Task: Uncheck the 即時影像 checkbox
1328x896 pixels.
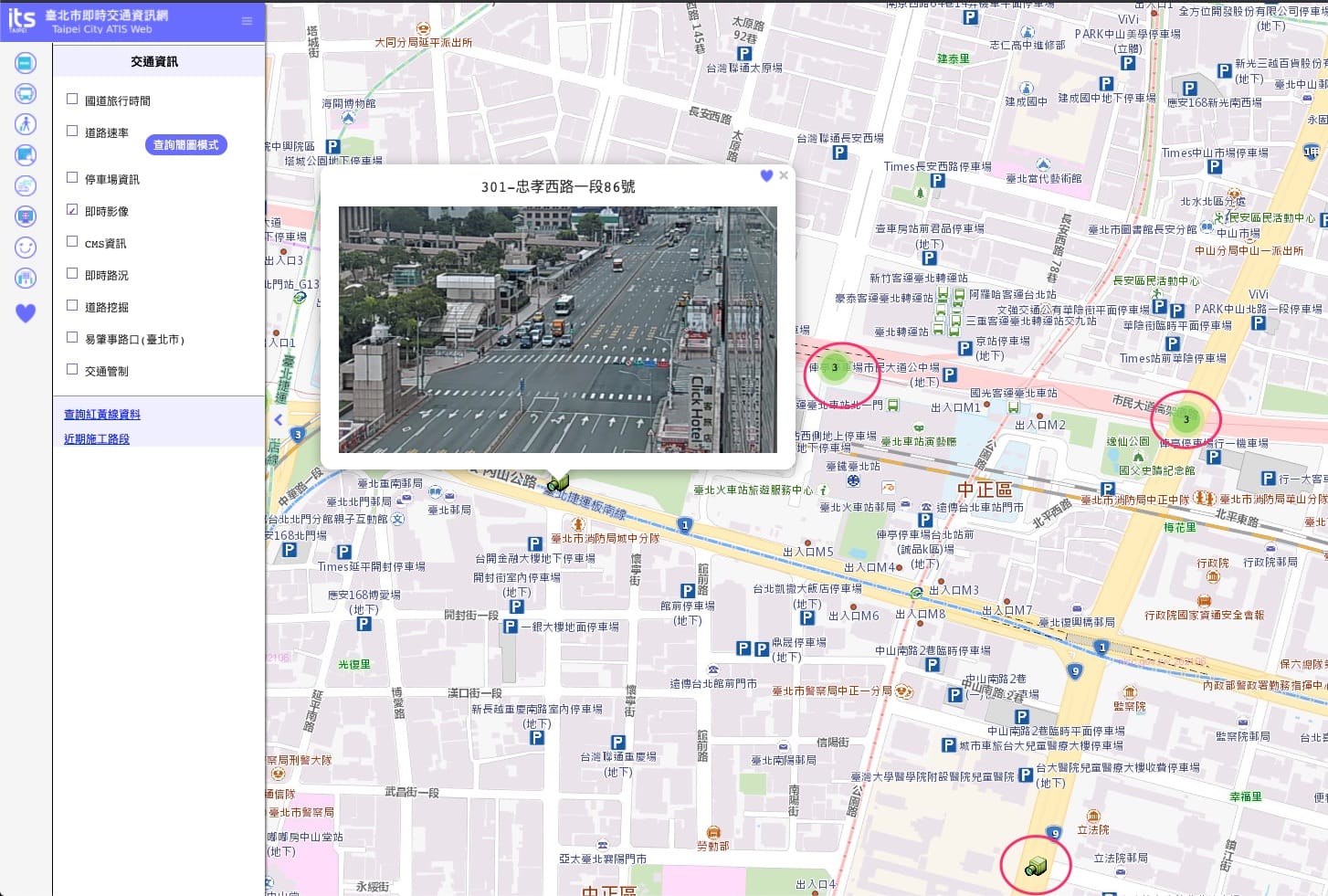Action: [72, 210]
